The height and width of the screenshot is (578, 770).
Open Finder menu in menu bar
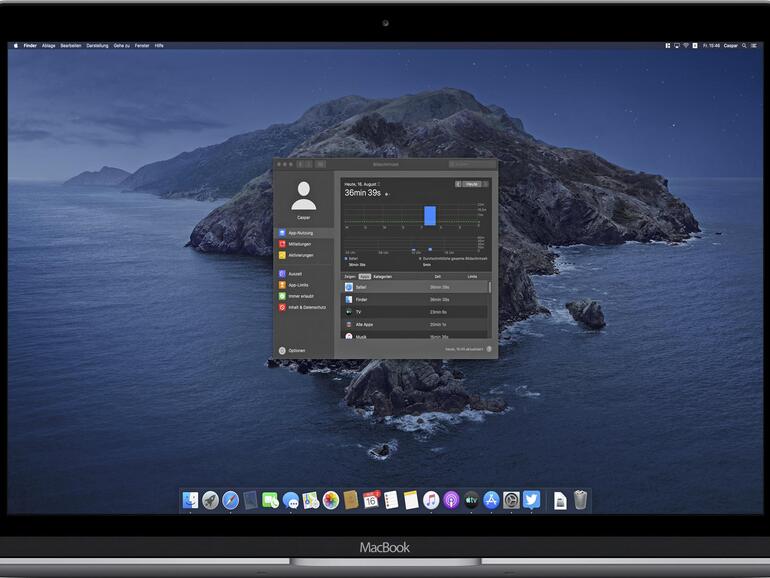[x=30, y=45]
